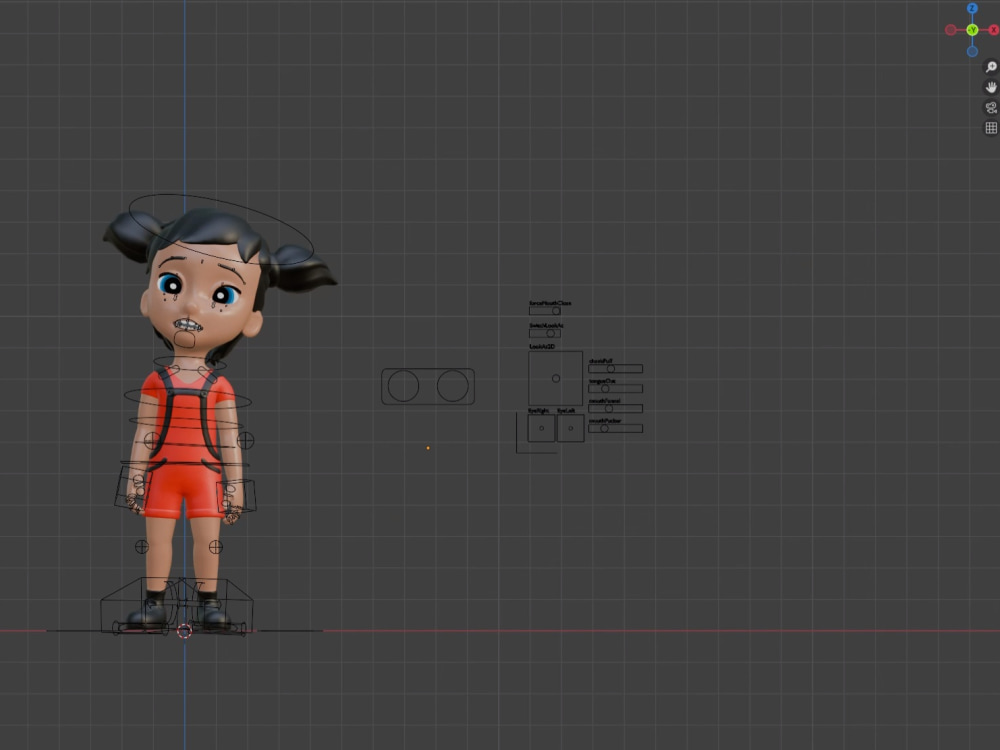Select the tongueOut slider knob

(605, 388)
